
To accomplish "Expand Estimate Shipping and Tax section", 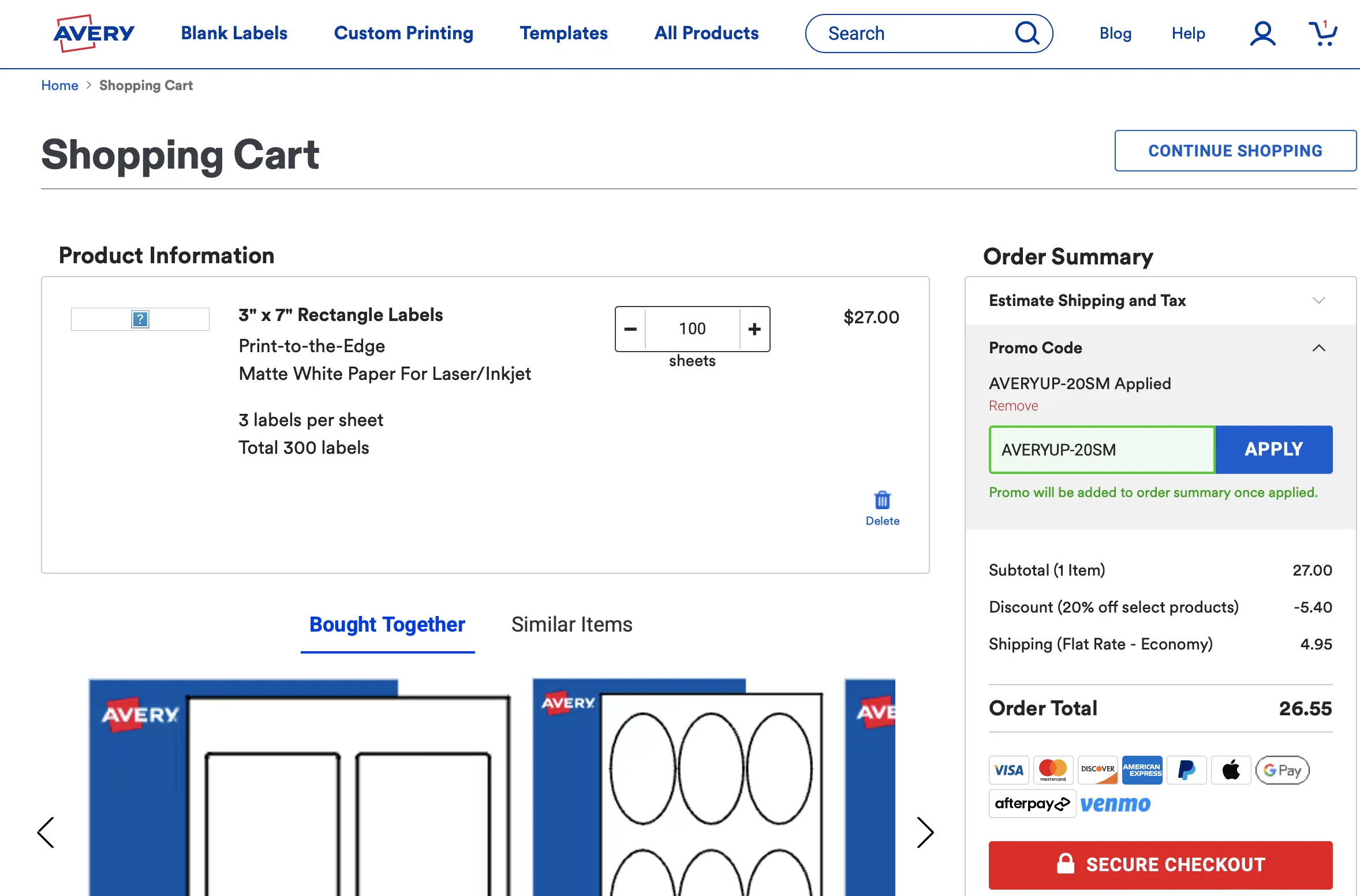I will coord(1318,300).
